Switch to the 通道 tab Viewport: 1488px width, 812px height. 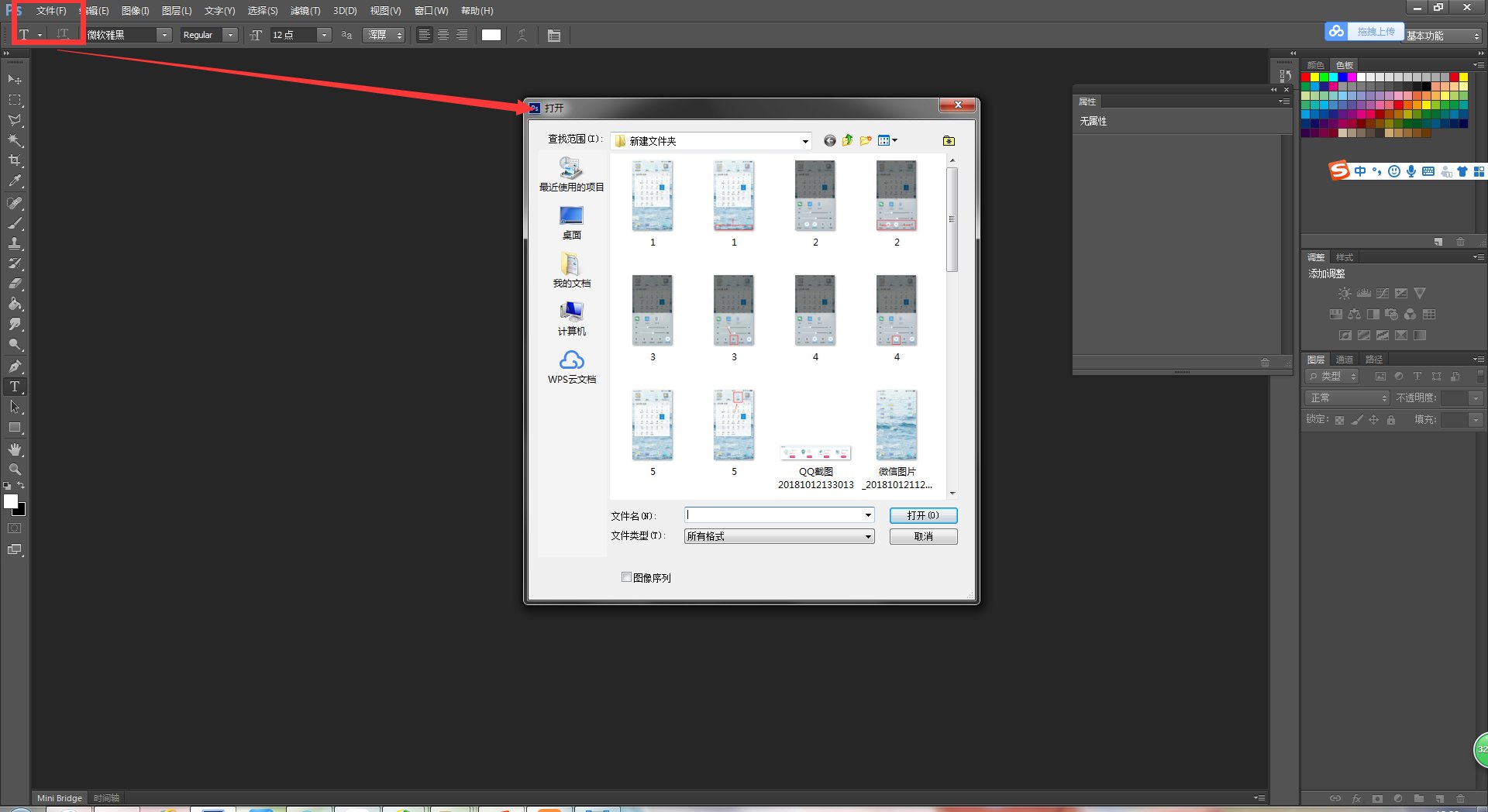(1344, 360)
